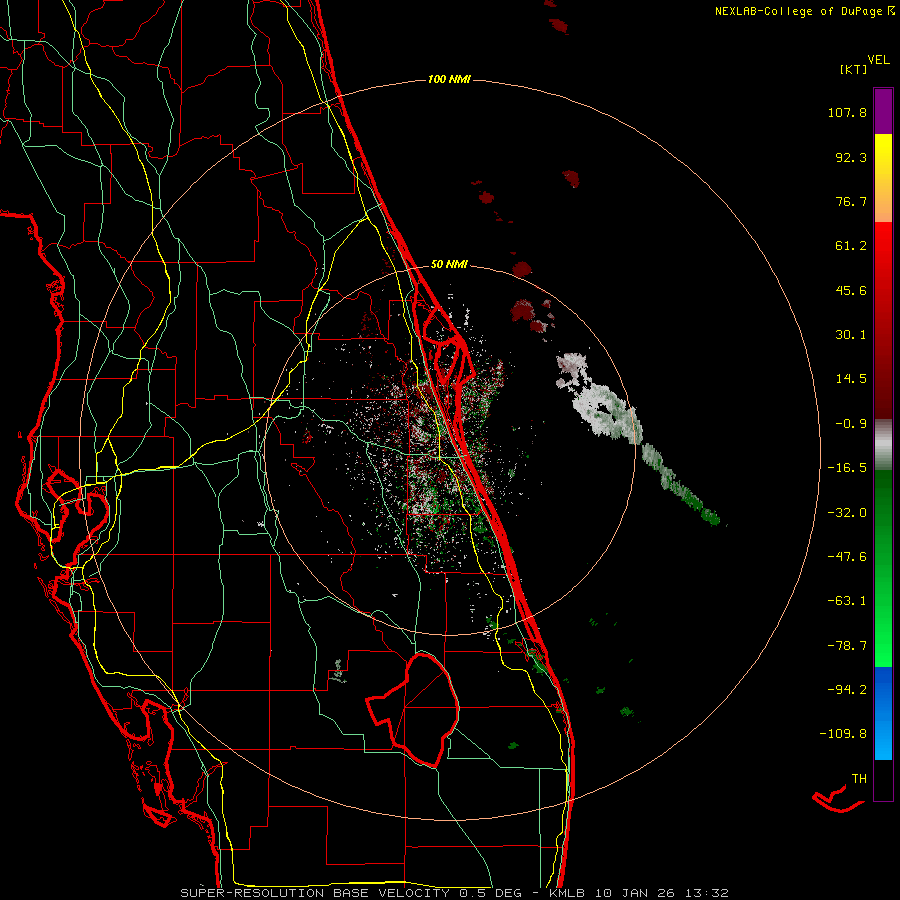Click the large red lake outline on map
This screenshot has height=900, width=900.
[x=413, y=709]
